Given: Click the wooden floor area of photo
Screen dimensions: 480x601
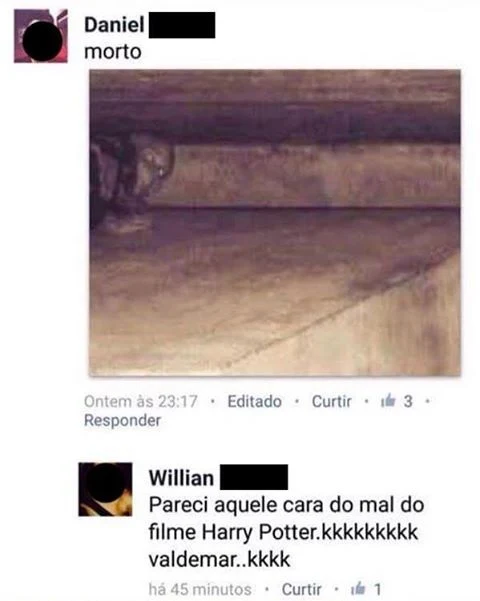Looking at the screenshot, I should (x=275, y=295).
